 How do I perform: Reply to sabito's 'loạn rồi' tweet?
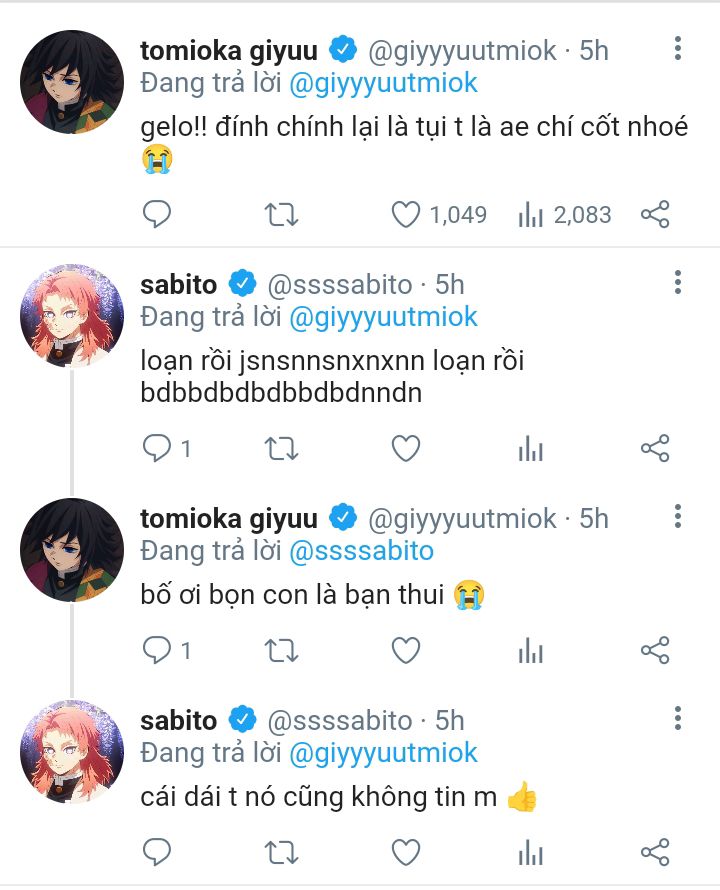tap(157, 449)
